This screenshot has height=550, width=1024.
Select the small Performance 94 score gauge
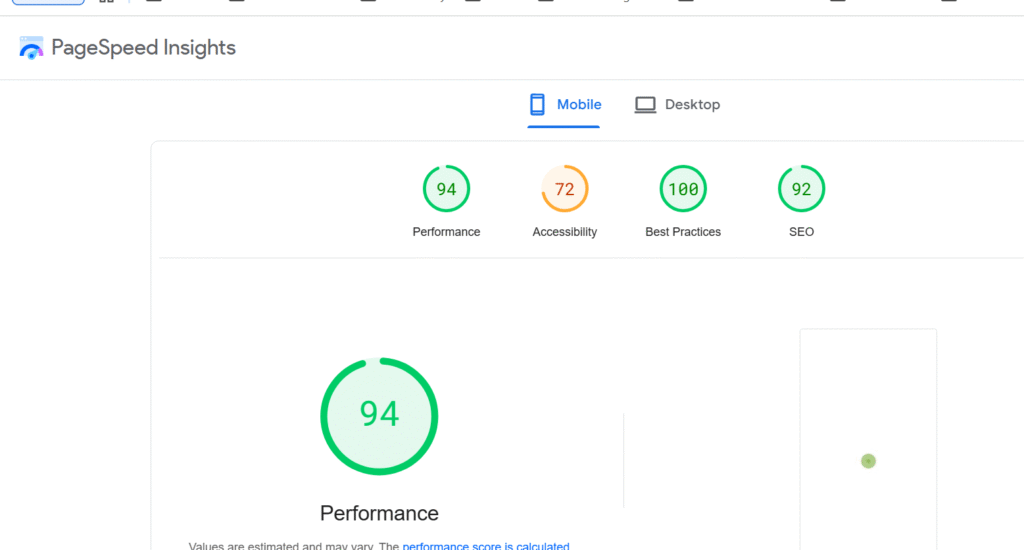click(x=446, y=189)
